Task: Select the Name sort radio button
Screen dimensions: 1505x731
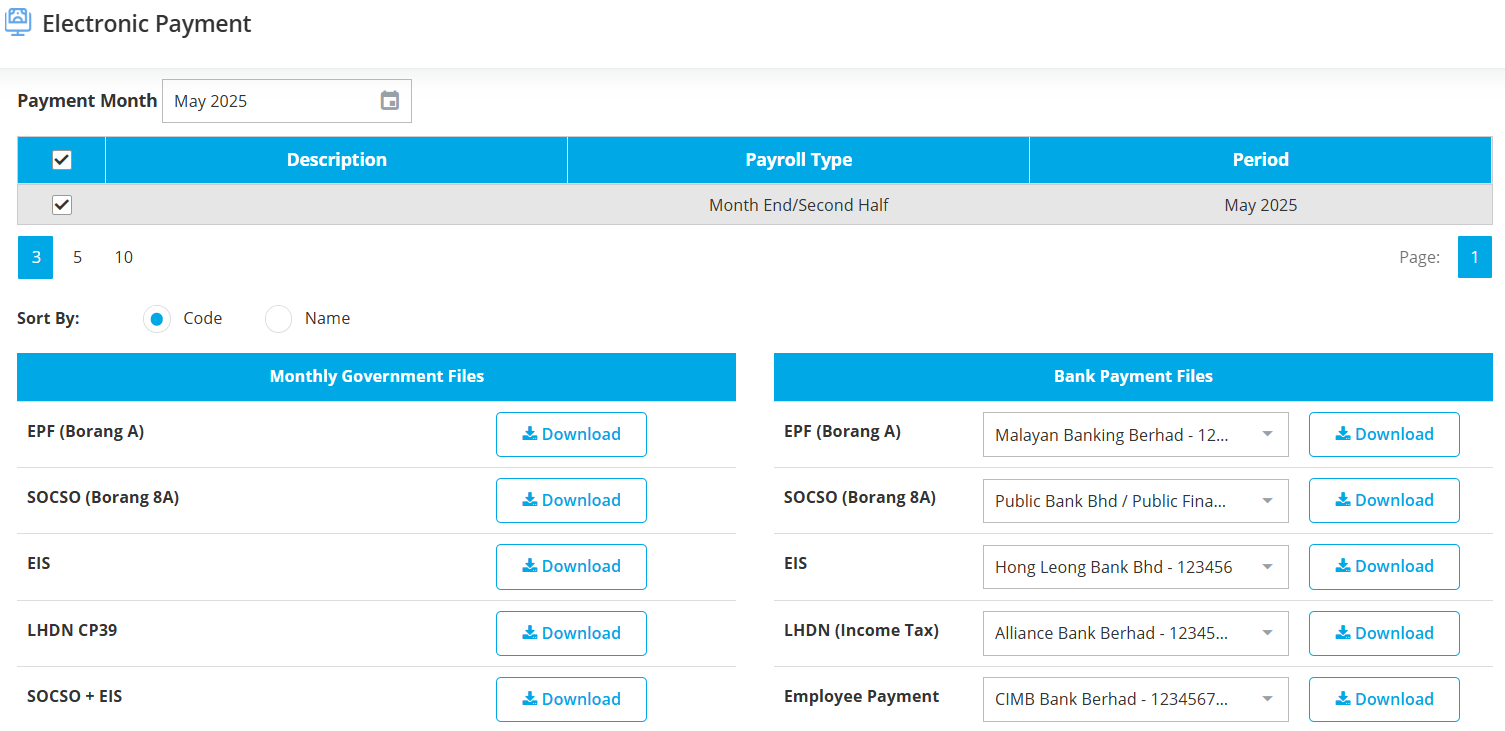Action: [x=278, y=319]
